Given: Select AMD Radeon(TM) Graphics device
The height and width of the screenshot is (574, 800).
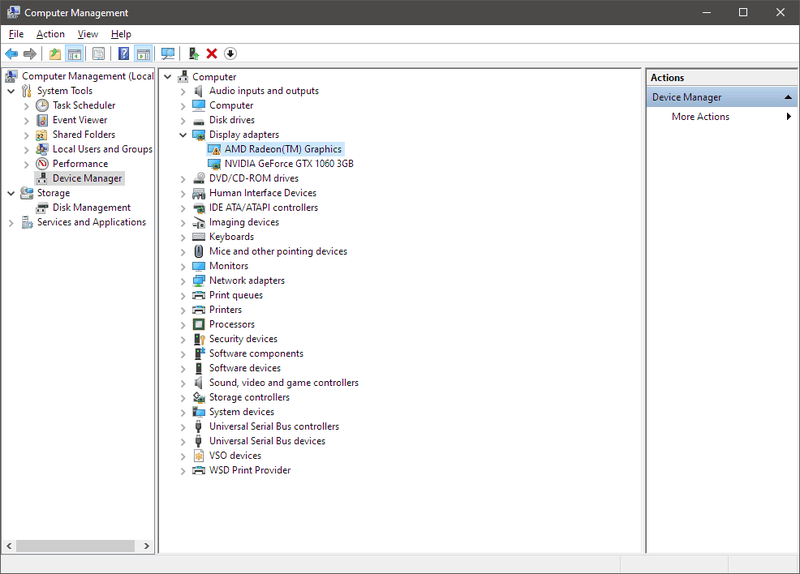Looking at the screenshot, I should click(283, 149).
